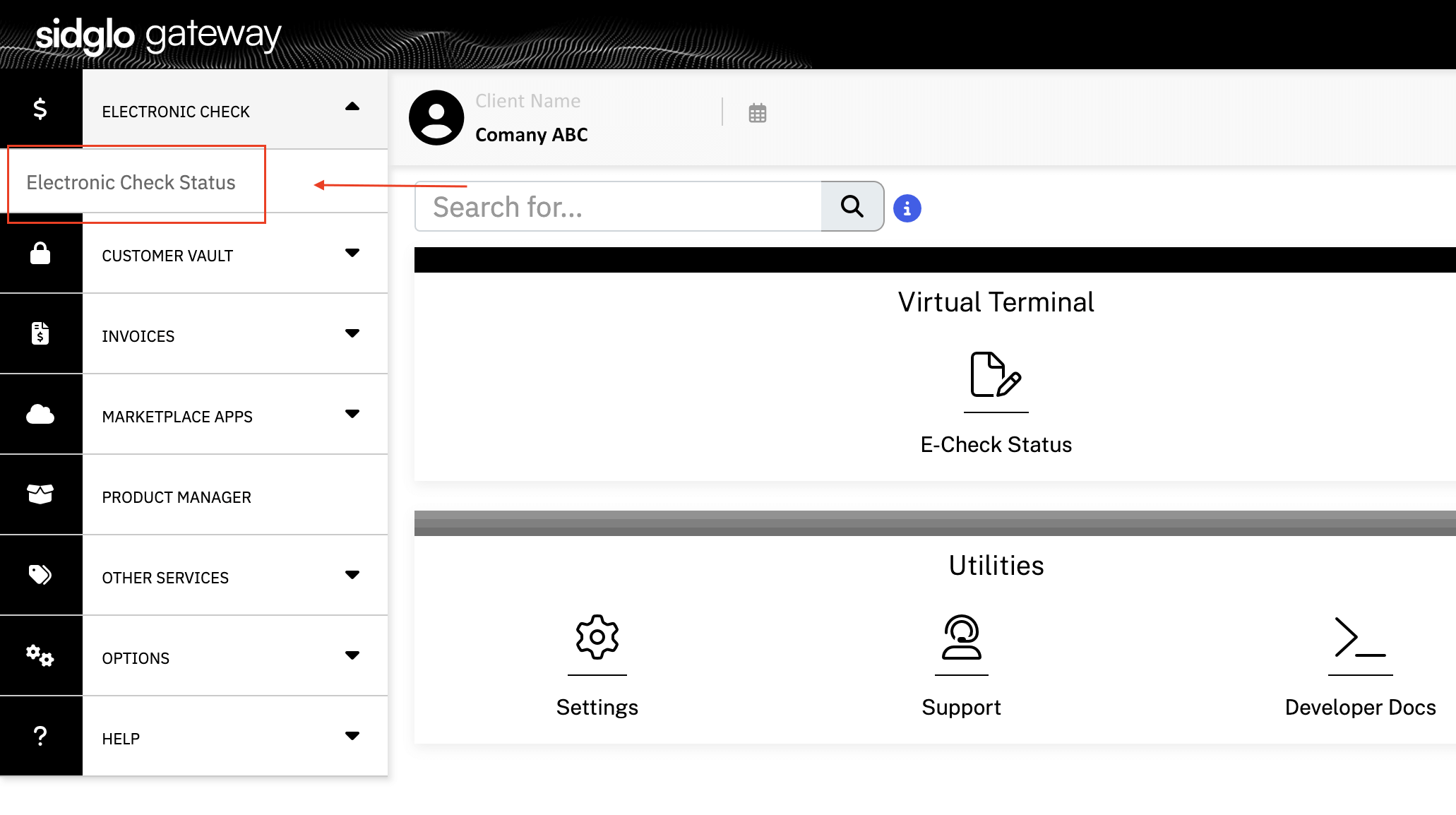1456x815 pixels.
Task: Click the Client Name label
Action: pos(528,101)
